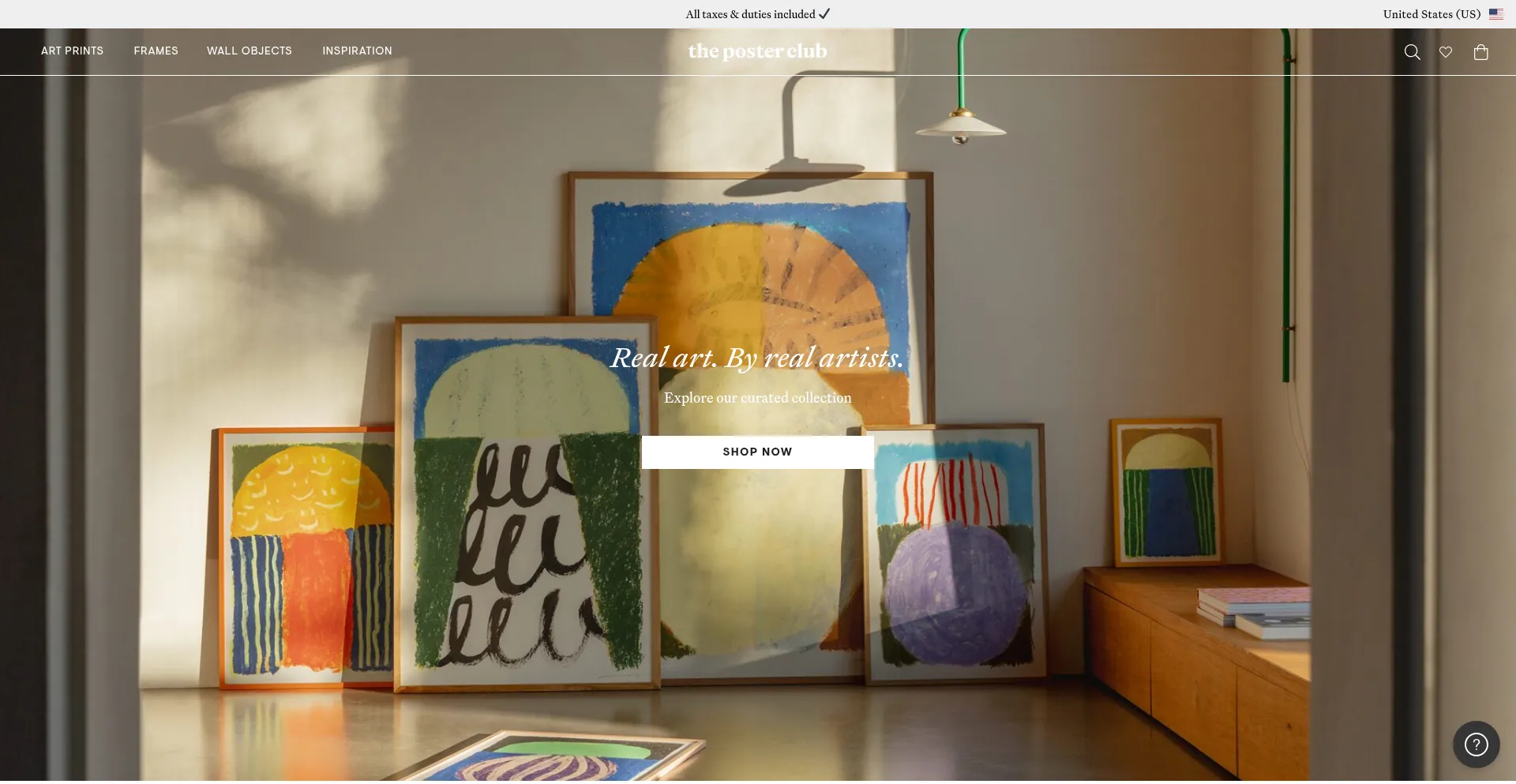Click the 'Real art. By real artists.' headline
The width and height of the screenshot is (1516, 784).
(757, 358)
